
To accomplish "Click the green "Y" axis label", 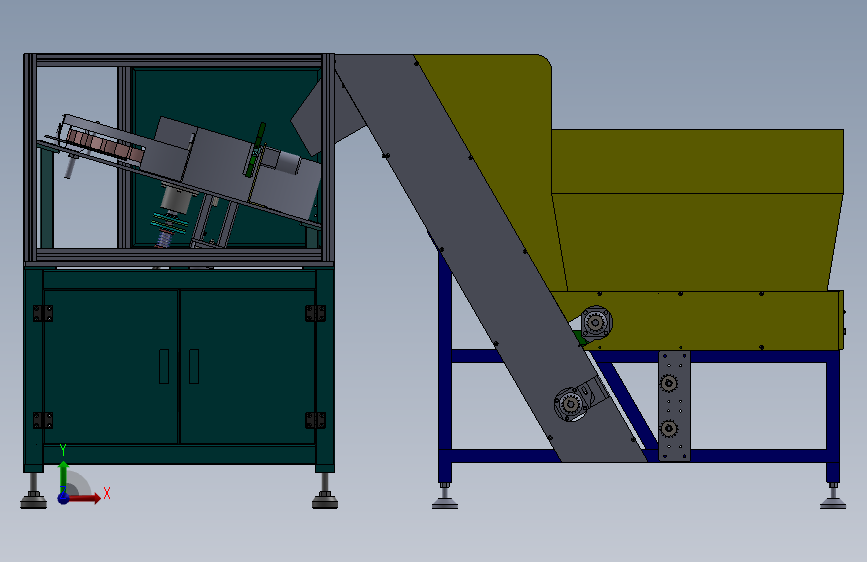I will pos(63,450).
